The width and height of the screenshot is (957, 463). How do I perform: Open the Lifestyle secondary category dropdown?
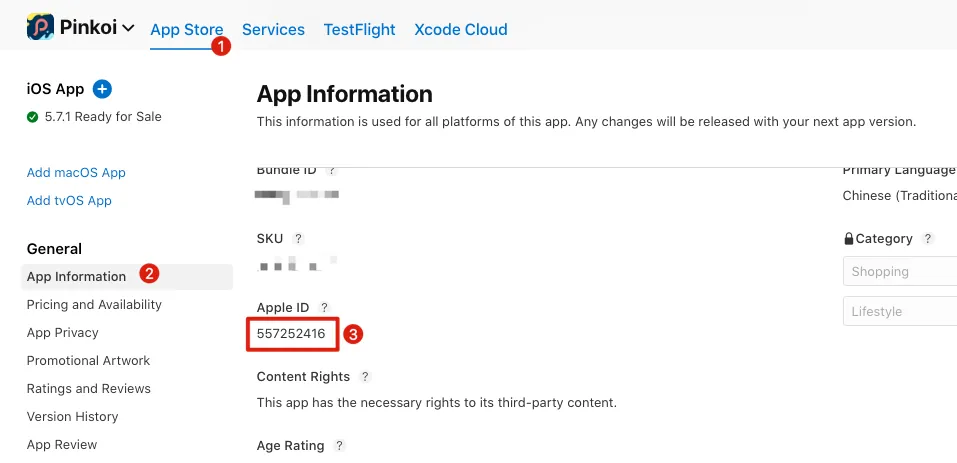900,311
